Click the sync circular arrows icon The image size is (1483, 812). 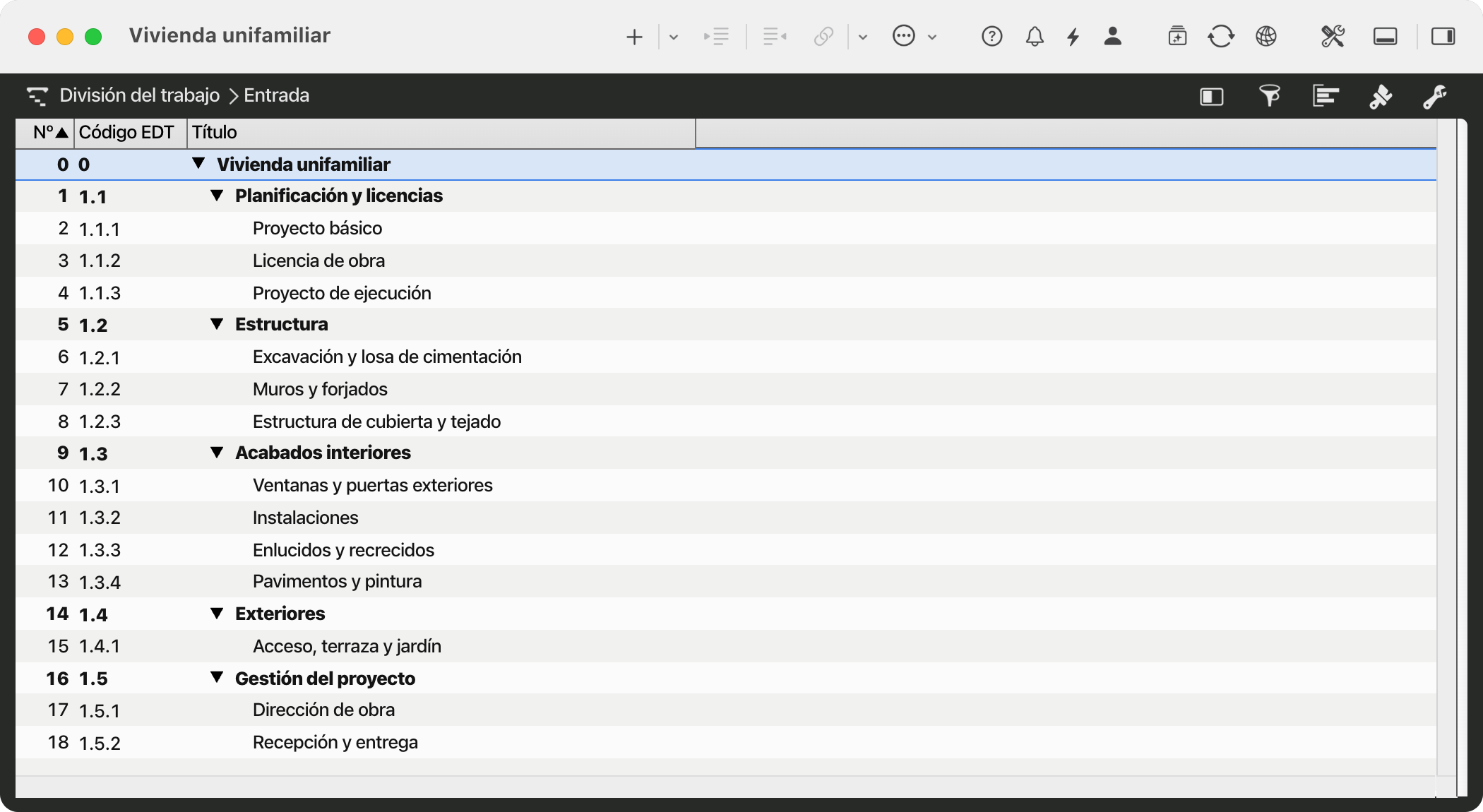coord(1221,36)
